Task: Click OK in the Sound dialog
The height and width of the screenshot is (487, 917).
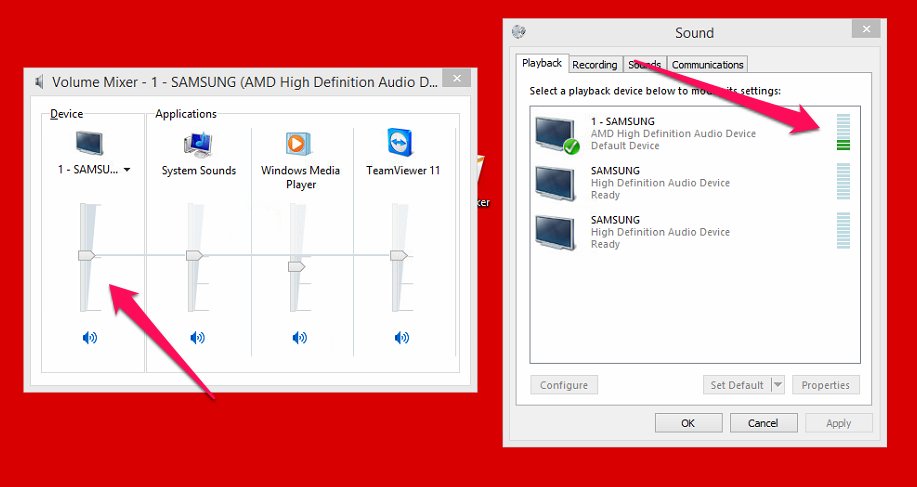Action: coord(688,423)
